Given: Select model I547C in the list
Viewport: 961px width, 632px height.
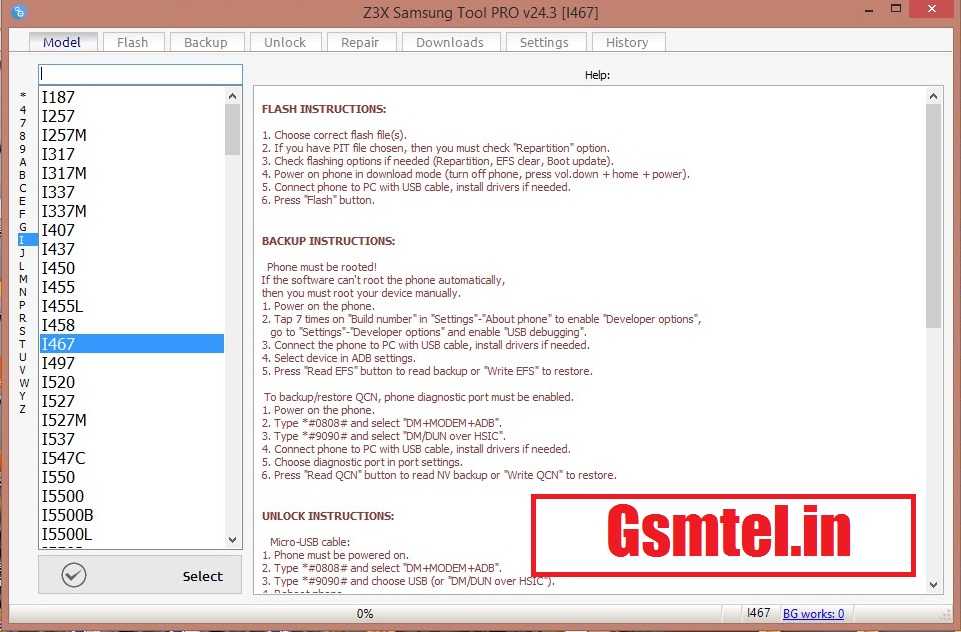Looking at the screenshot, I should [132, 459].
